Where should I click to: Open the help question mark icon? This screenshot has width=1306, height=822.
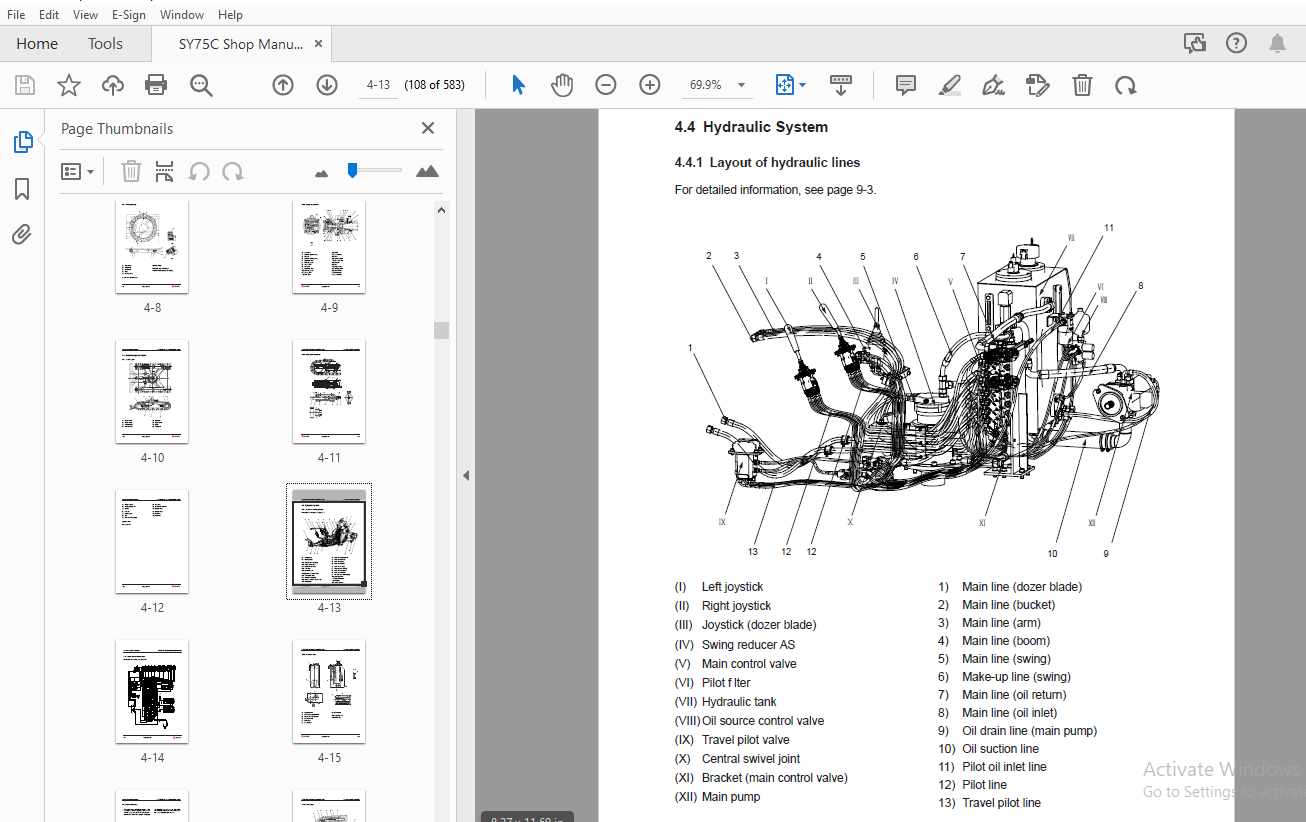point(1237,43)
